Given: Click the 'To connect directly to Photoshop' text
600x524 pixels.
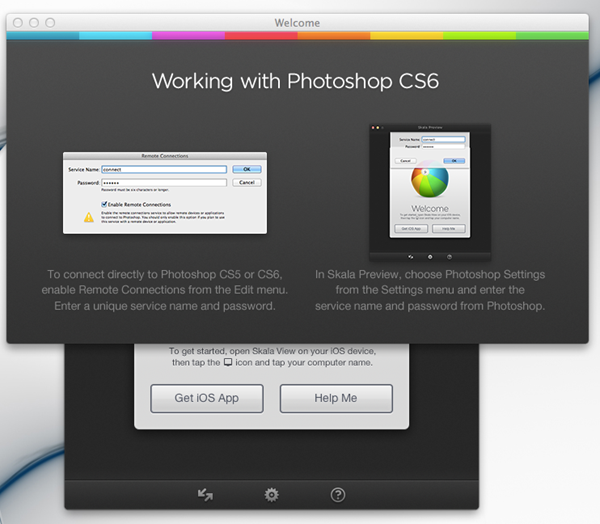Looking at the screenshot, I should 165,290.
